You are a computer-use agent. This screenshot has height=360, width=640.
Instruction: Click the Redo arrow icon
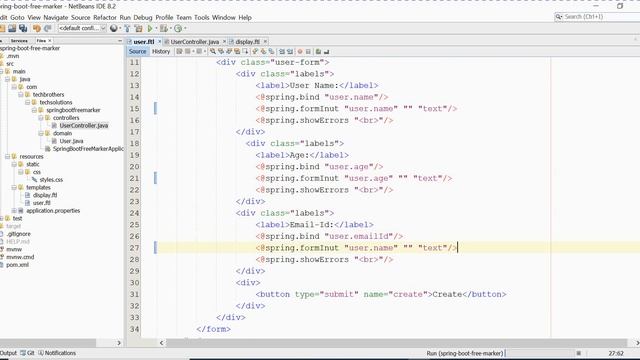click(x=47, y=28)
